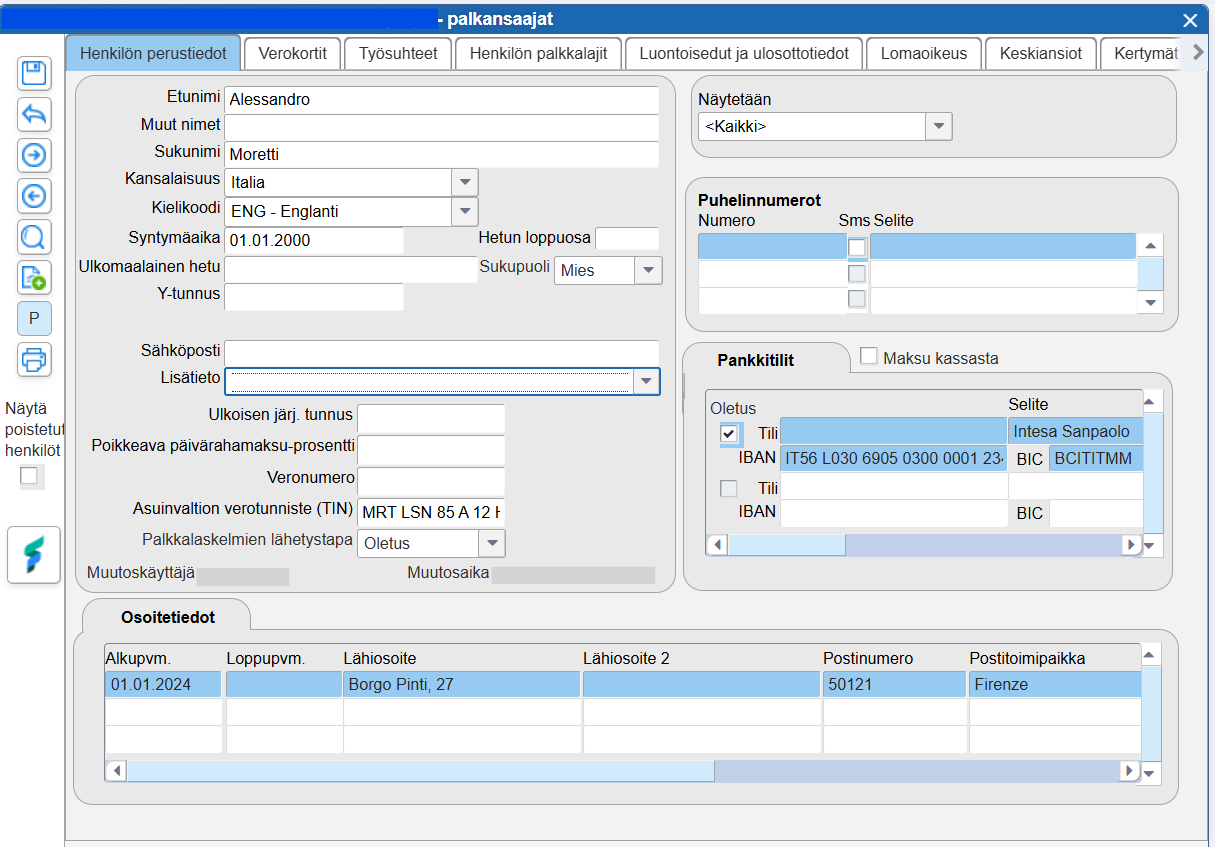The height and width of the screenshot is (847, 1215).
Task: Click the save diskette icon
Action: pos(35,73)
